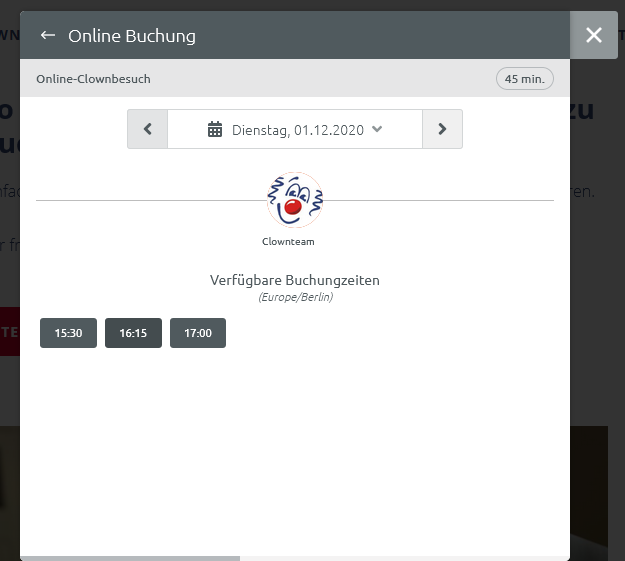The height and width of the screenshot is (561, 625).
Task: Click the Online Buchung dialog title
Action: (132, 36)
